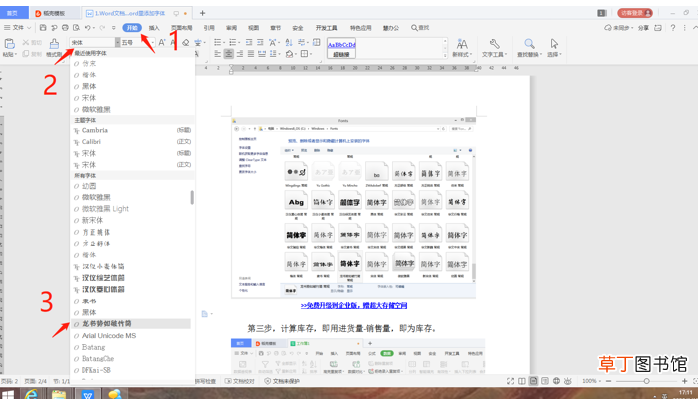Image resolution: width=698 pixels, height=399 pixels.
Task: Click the Align Right icon
Action: [240, 54]
